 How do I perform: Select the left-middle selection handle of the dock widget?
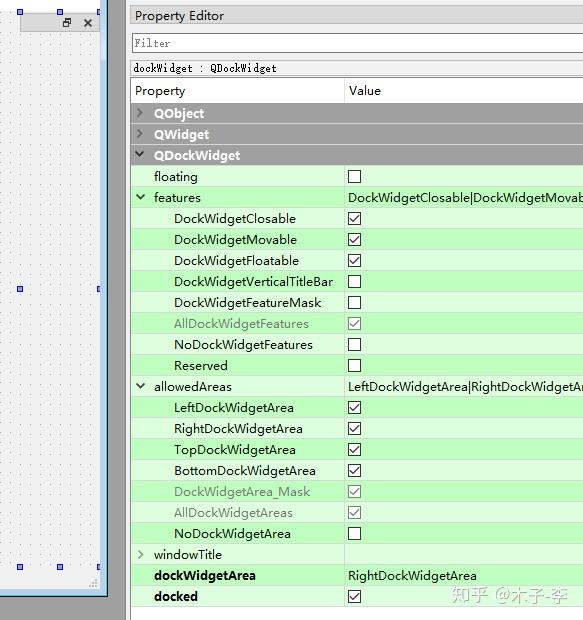[20, 289]
